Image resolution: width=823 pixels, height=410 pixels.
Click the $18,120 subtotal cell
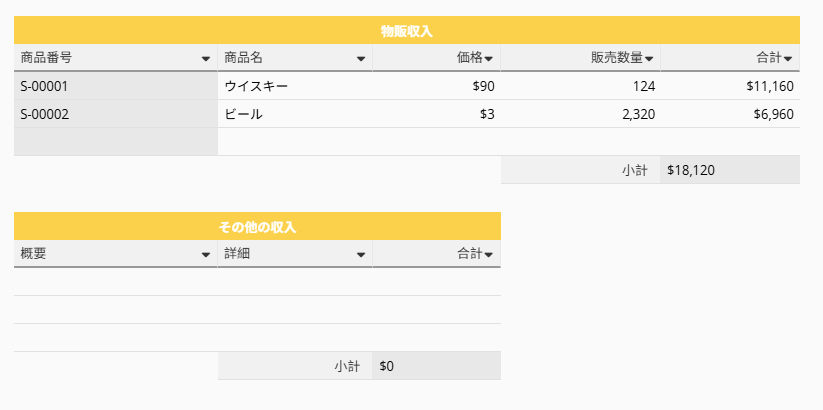[730, 170]
